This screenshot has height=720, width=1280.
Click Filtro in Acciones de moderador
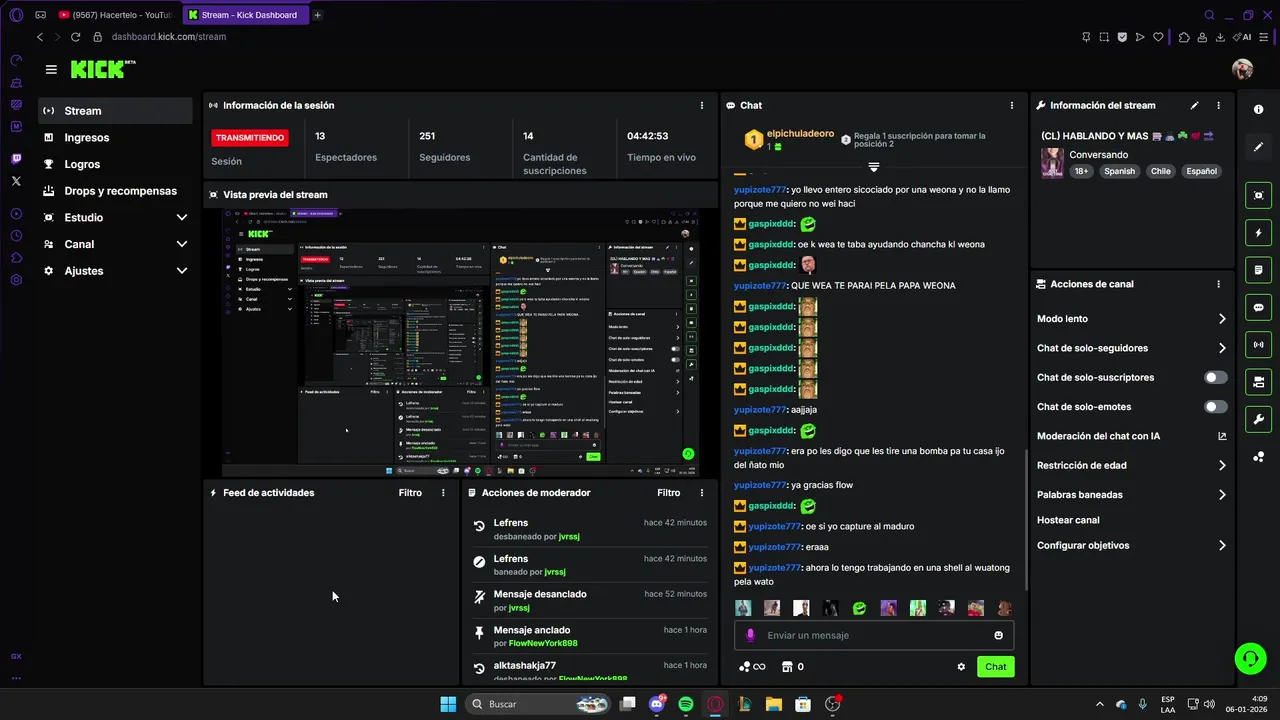click(x=669, y=493)
